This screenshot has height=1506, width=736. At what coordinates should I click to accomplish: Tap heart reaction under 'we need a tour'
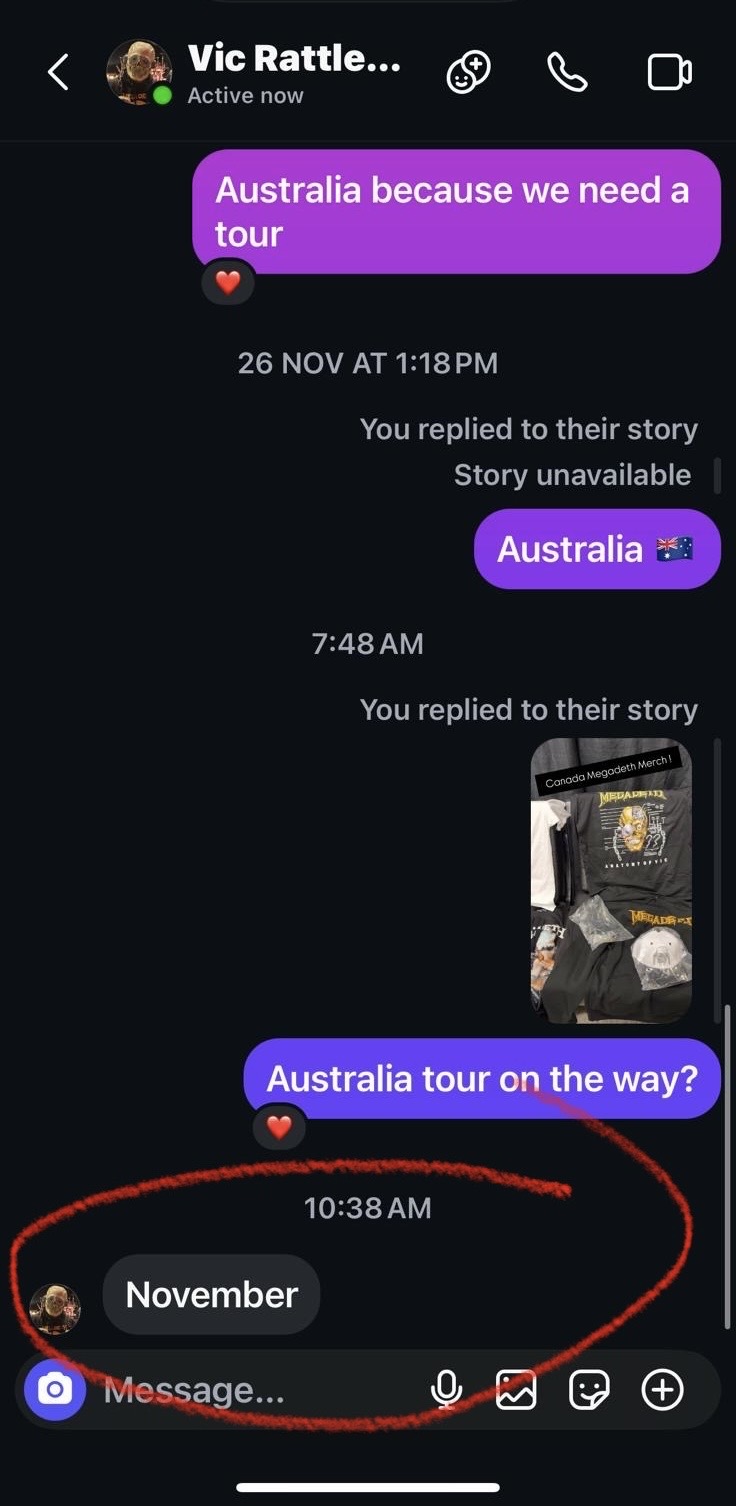click(x=228, y=283)
